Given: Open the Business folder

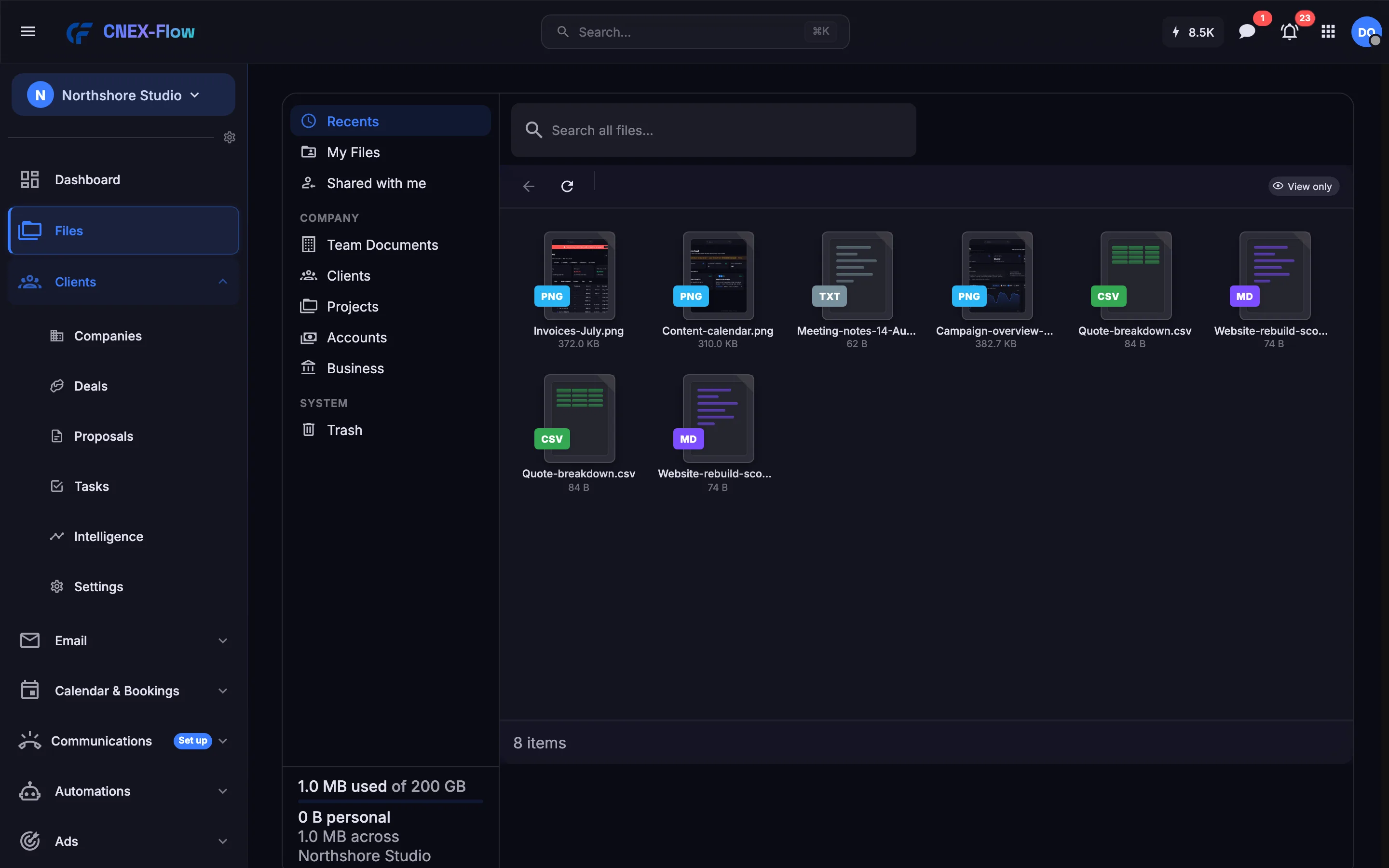Looking at the screenshot, I should (x=390, y=368).
